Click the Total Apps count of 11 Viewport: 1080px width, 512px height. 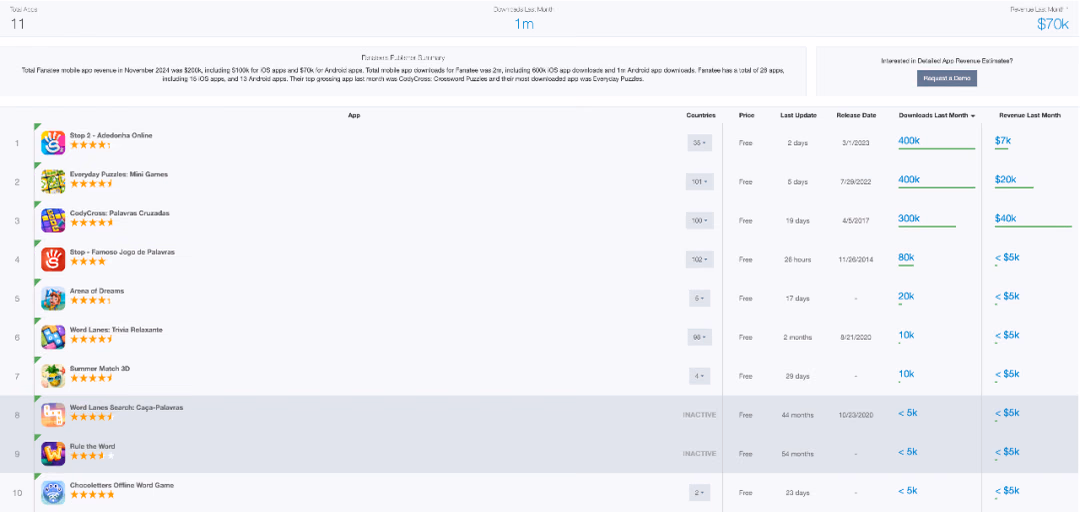pos(18,25)
